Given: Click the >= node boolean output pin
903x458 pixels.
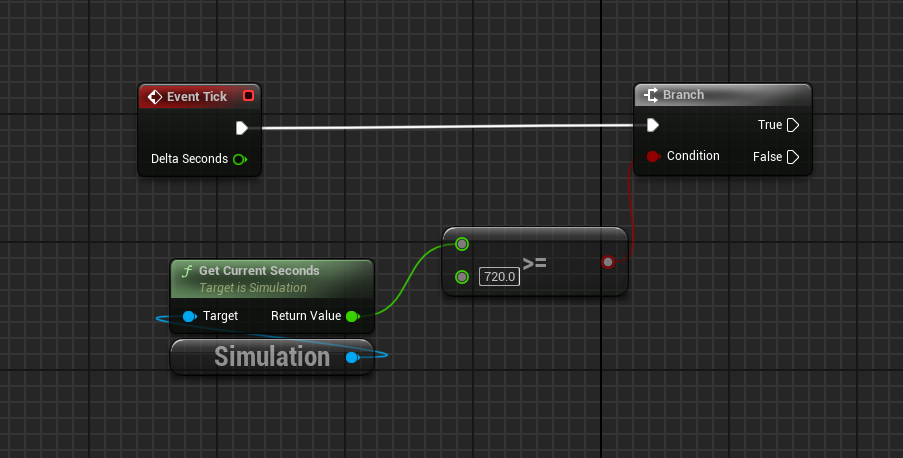Looking at the screenshot, I should coord(607,262).
